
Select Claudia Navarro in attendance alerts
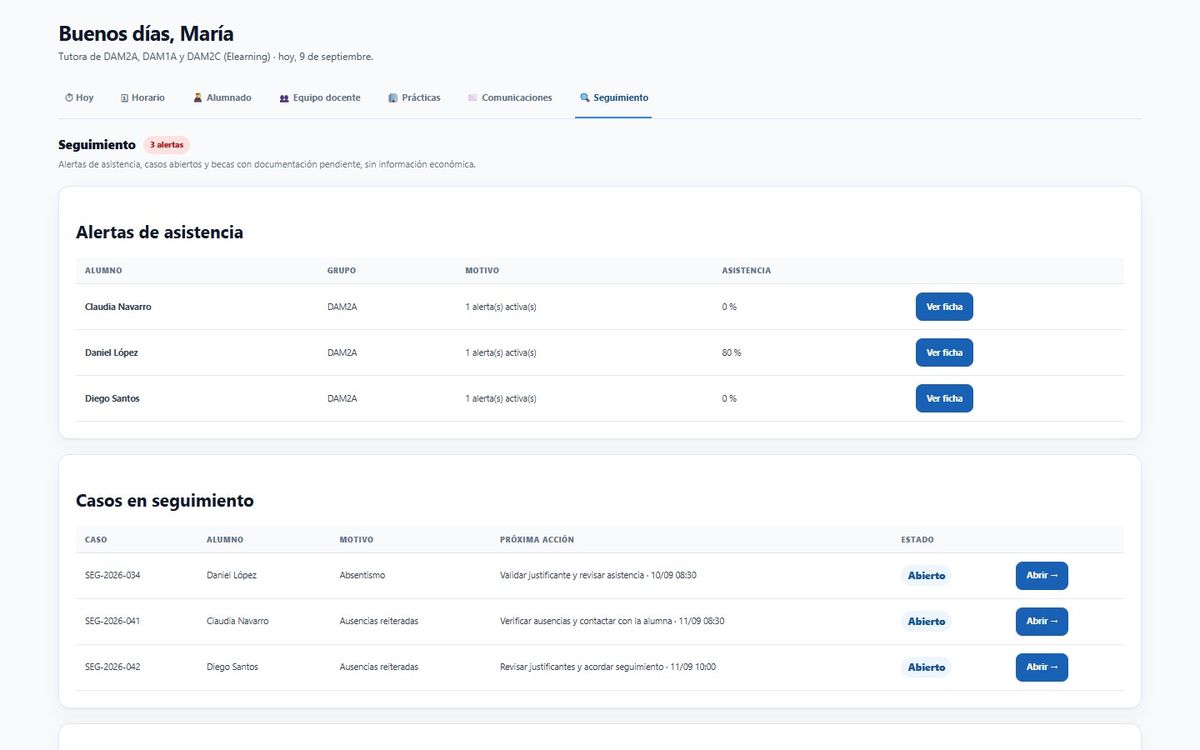tap(118, 307)
